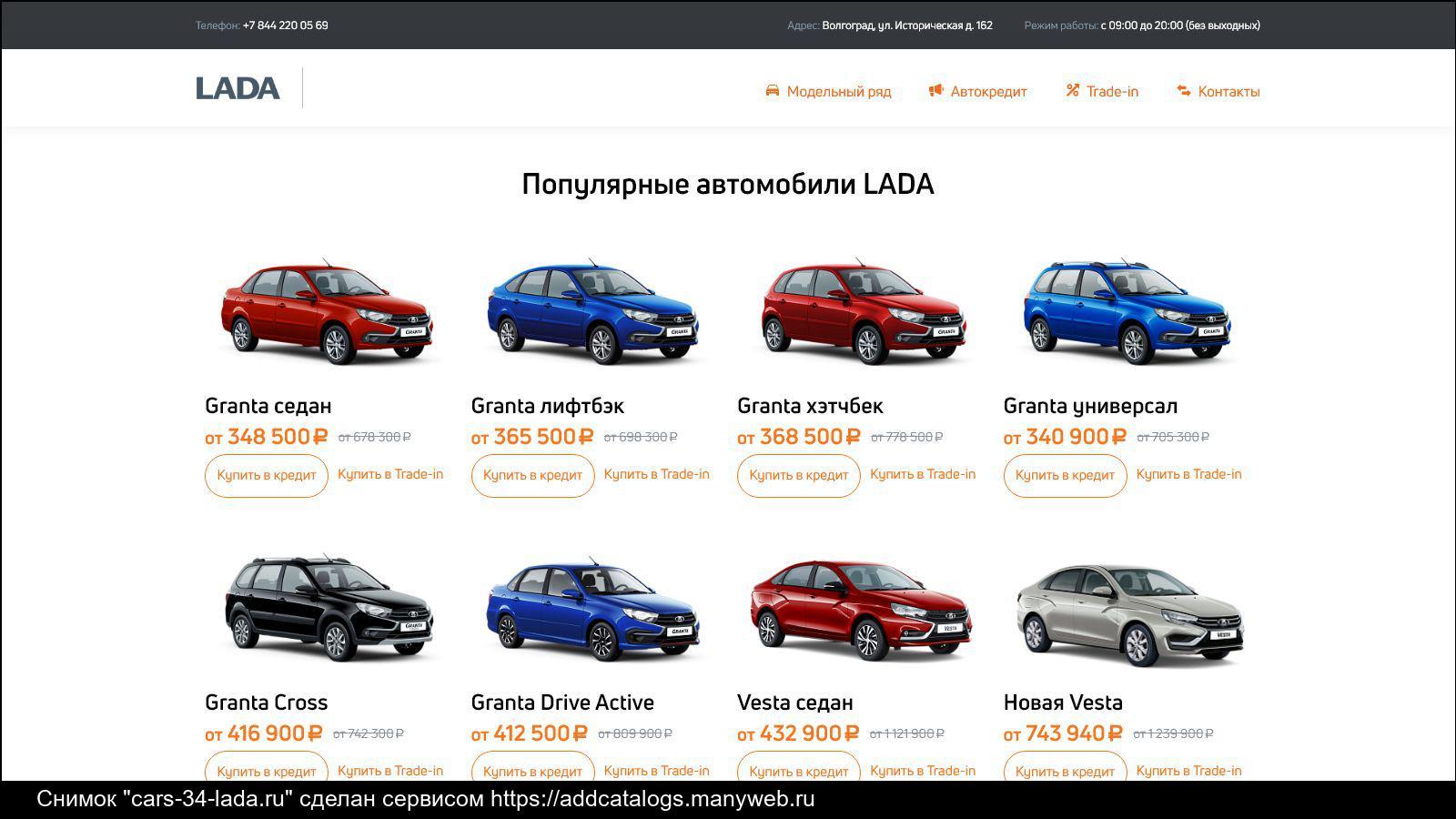The width and height of the screenshot is (1456, 819).
Task: Click the car icon beside Модельный ряд
Action: click(x=773, y=91)
